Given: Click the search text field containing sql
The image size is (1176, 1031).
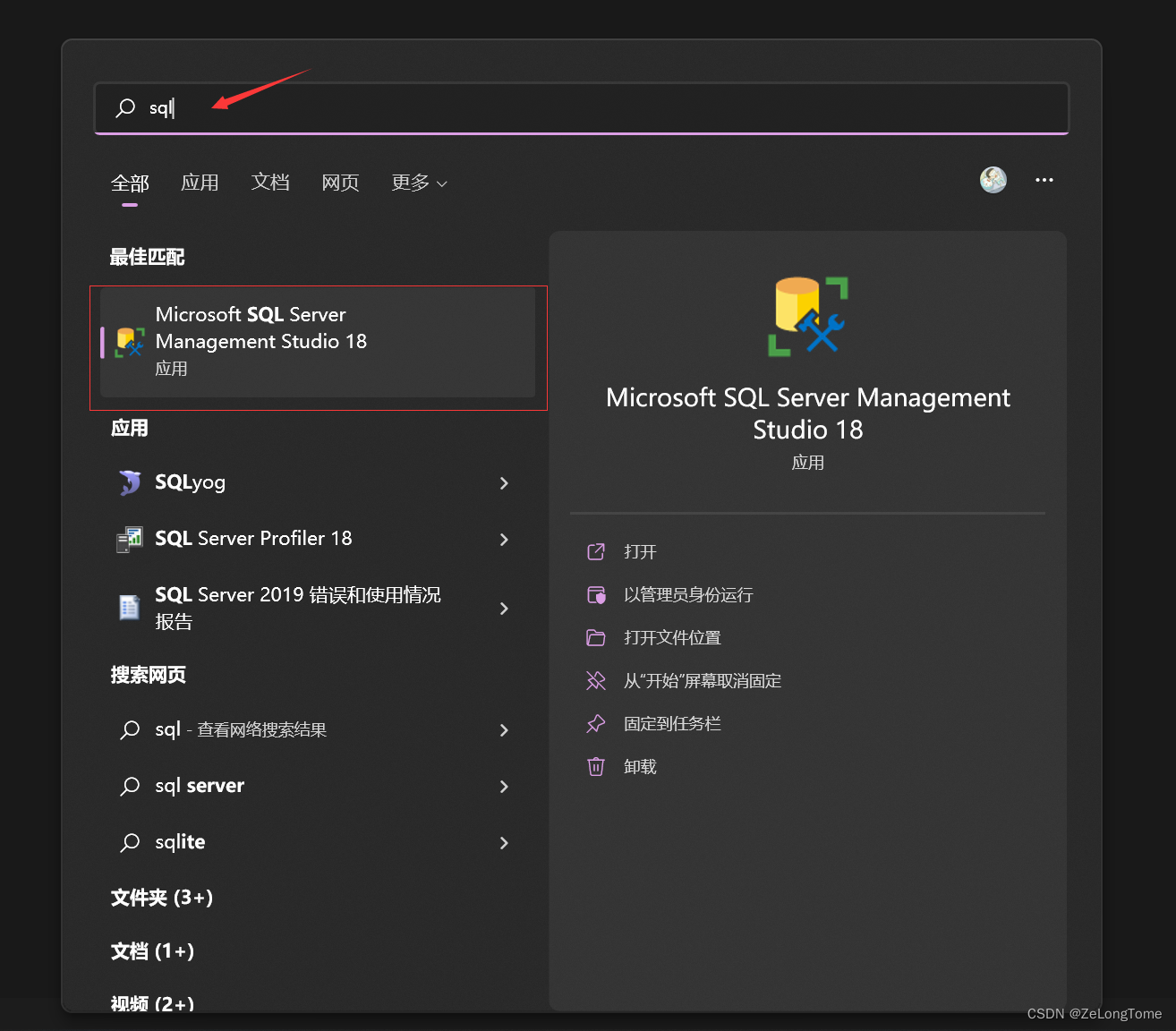Looking at the screenshot, I should (x=582, y=108).
